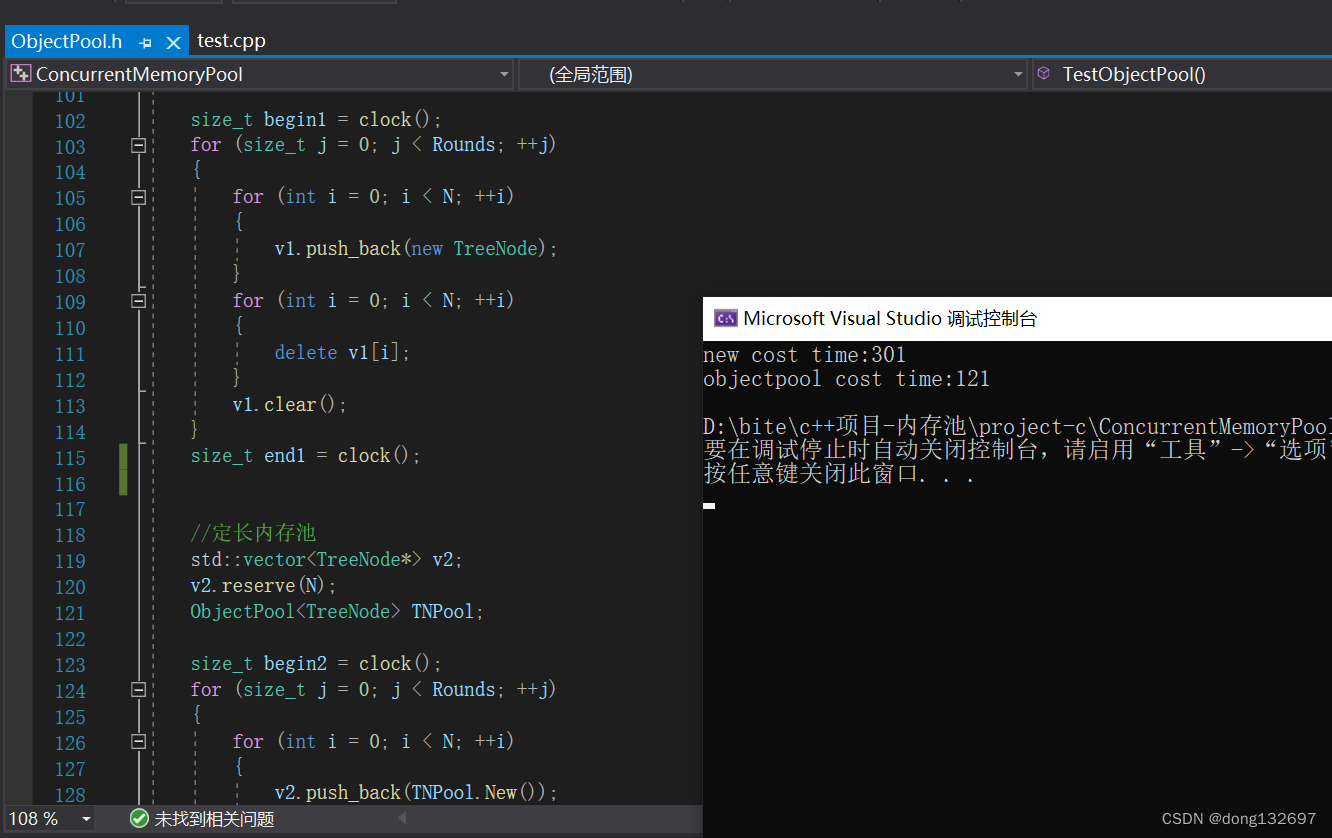Switch to the test.cpp tab
This screenshot has height=838, width=1332.
click(x=231, y=41)
